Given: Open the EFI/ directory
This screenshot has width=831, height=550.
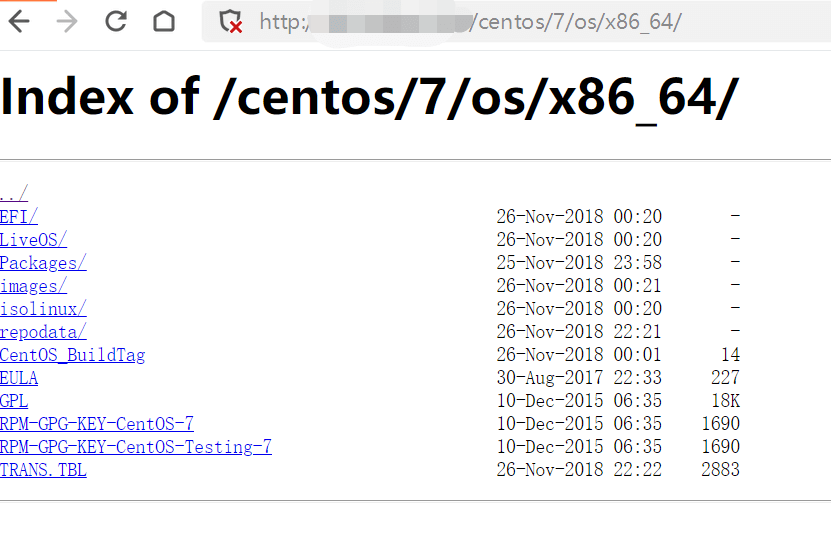Looking at the screenshot, I should click(19, 217).
